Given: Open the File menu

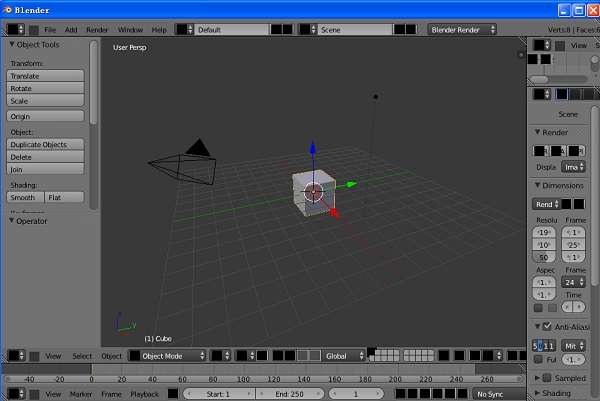Looking at the screenshot, I should click(x=50, y=30).
